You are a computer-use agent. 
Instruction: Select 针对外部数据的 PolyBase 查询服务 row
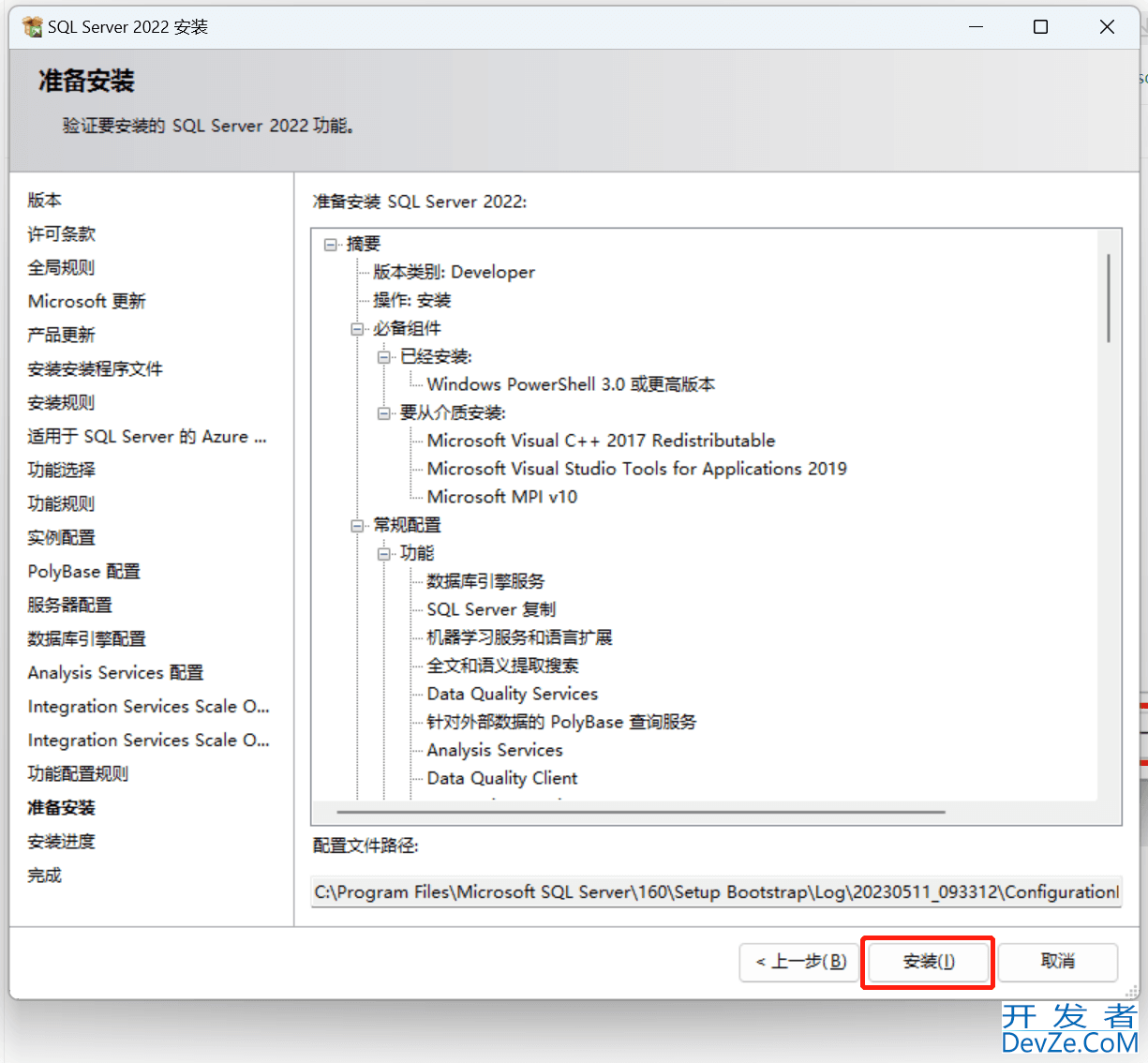[561, 722]
